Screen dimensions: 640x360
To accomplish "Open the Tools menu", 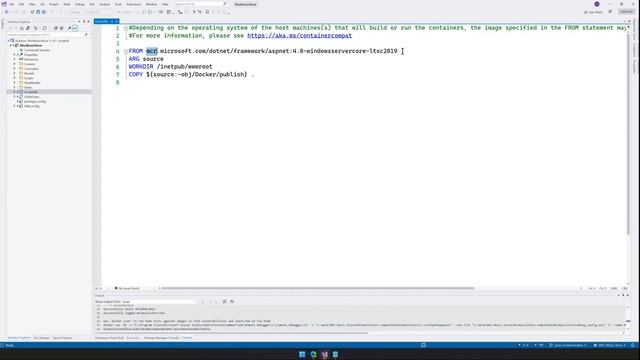I will 118,4.
